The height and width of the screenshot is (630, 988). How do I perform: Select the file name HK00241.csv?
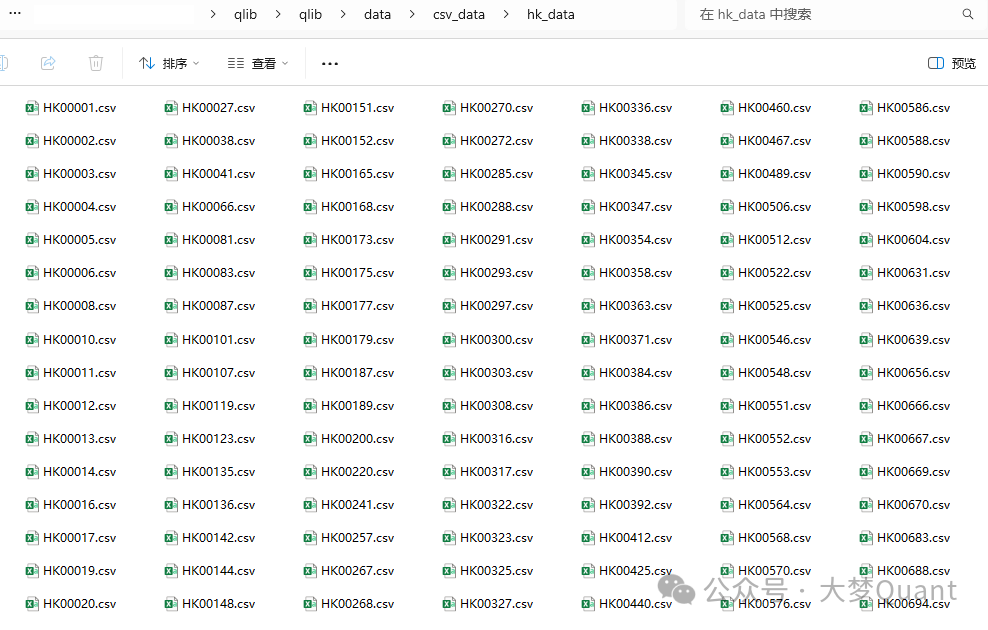[x=357, y=505]
